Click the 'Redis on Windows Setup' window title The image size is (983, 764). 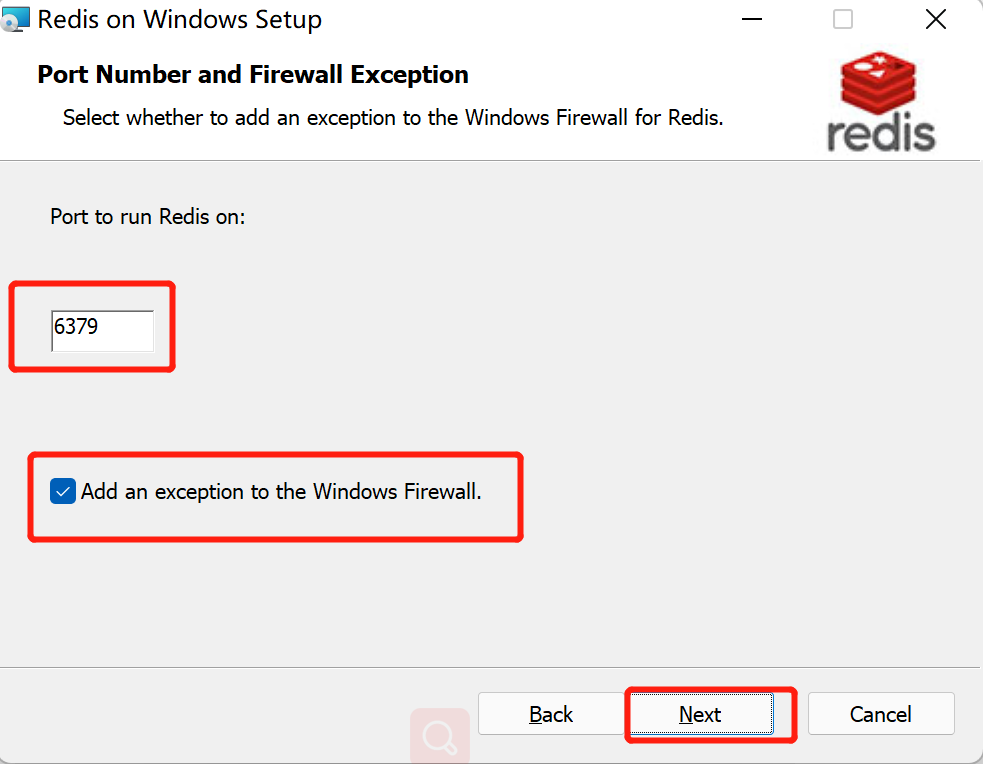pyautogui.click(x=180, y=19)
